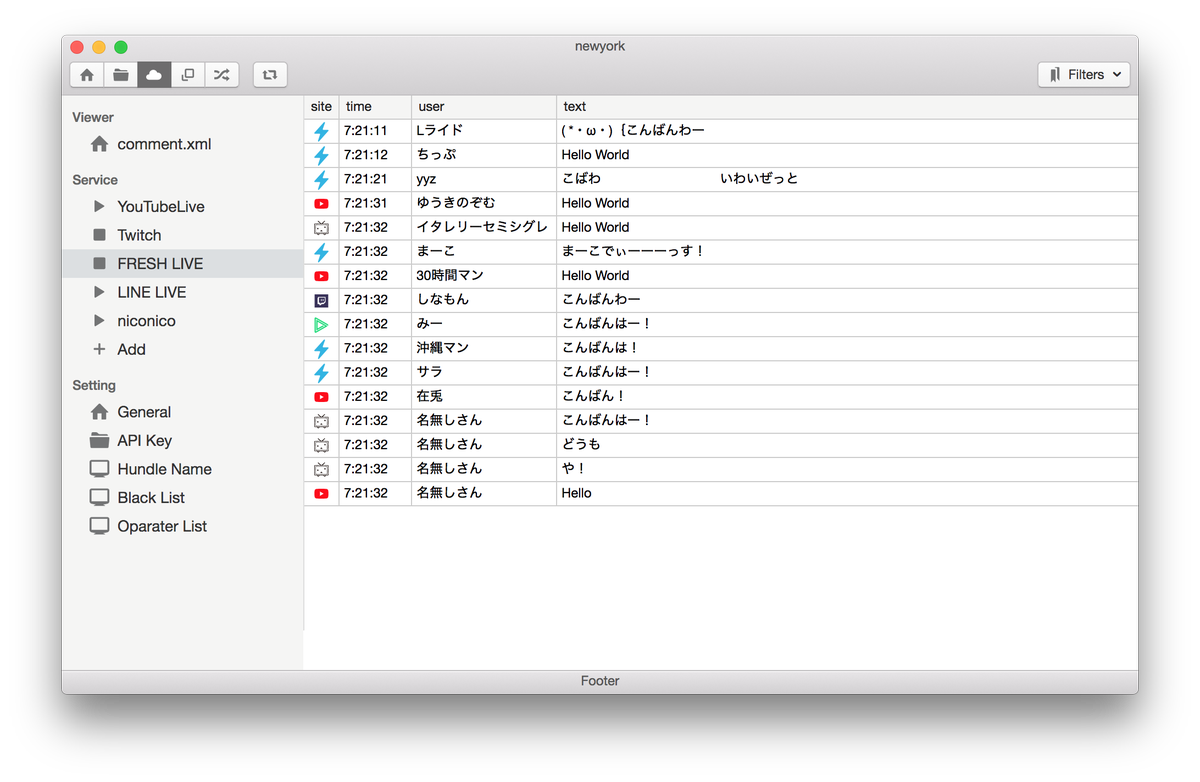Click the home icon beside General
The image size is (1200, 782).
pos(99,412)
